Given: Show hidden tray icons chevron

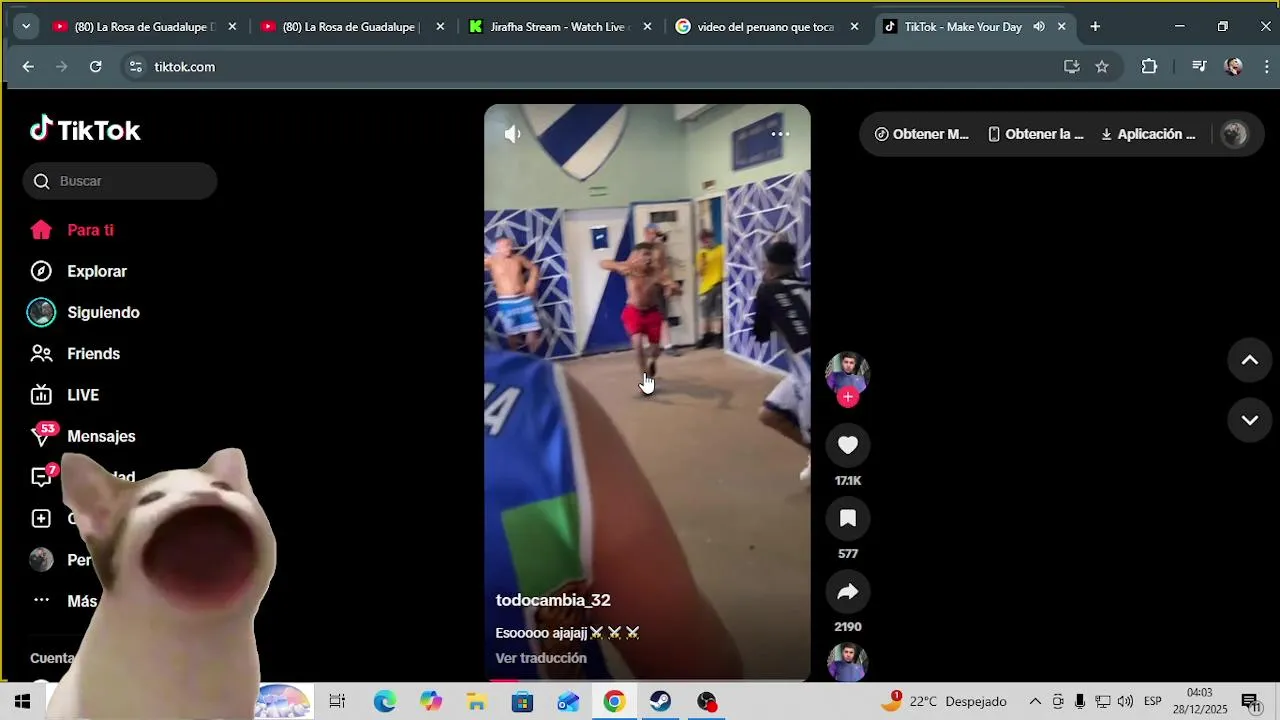Looking at the screenshot, I should [x=1035, y=702].
